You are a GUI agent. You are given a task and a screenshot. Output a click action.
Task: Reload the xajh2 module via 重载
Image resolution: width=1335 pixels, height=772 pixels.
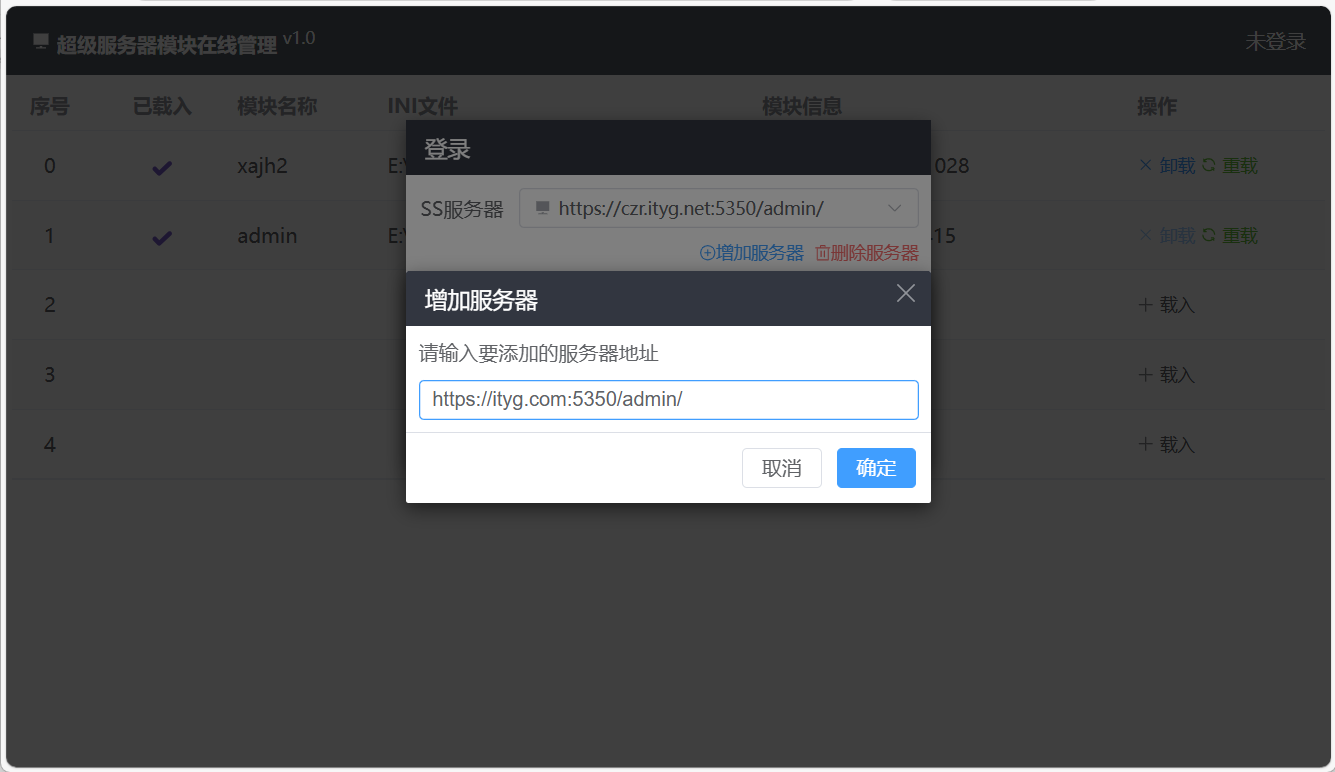1230,166
